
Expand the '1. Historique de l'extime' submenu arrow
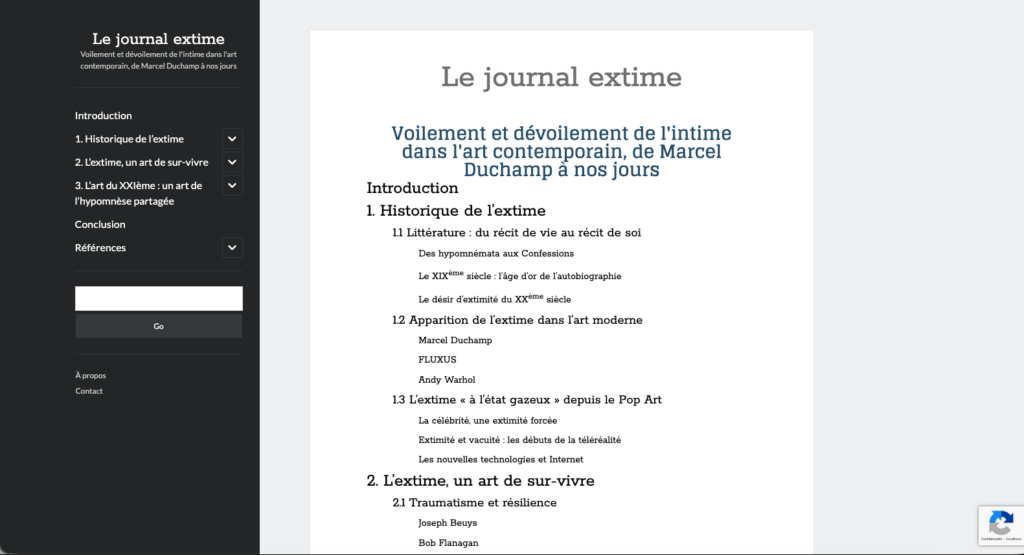(x=231, y=139)
